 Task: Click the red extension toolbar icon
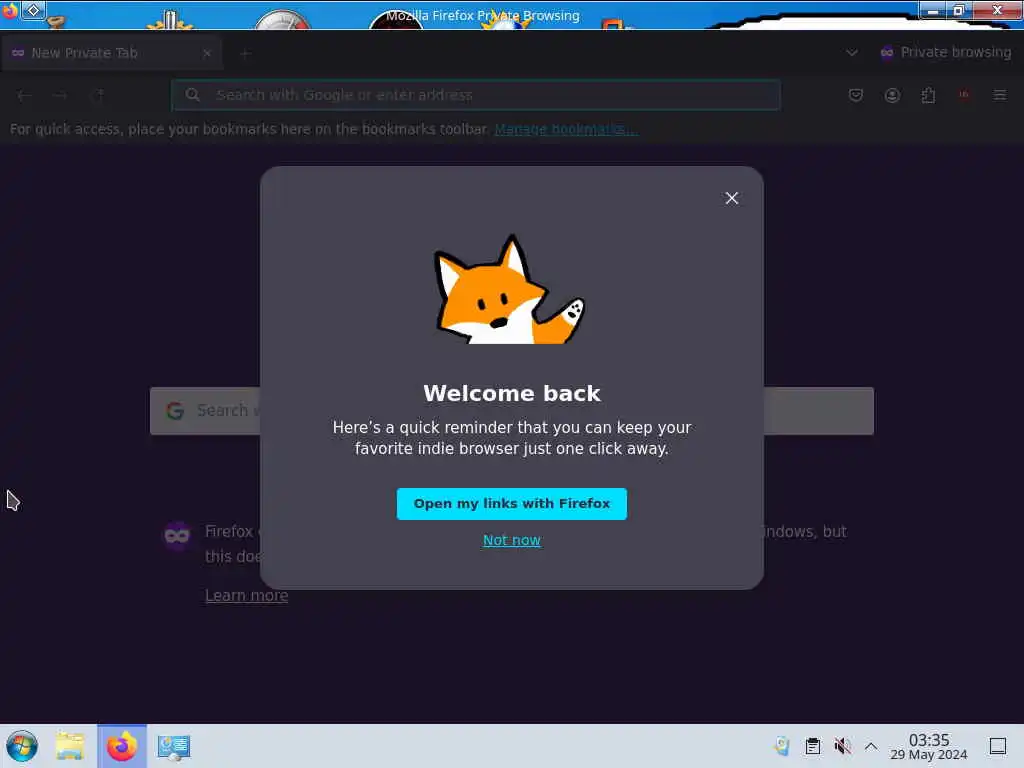tap(964, 95)
